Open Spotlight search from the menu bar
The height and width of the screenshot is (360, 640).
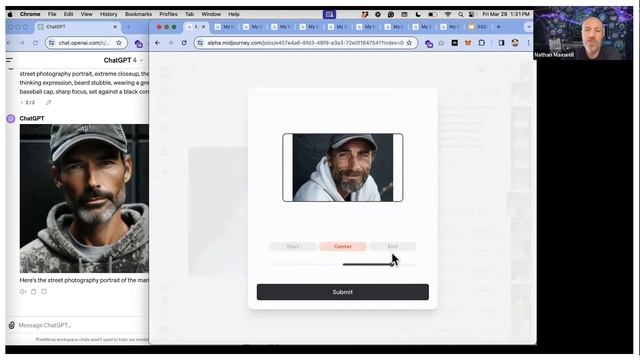(x=460, y=14)
